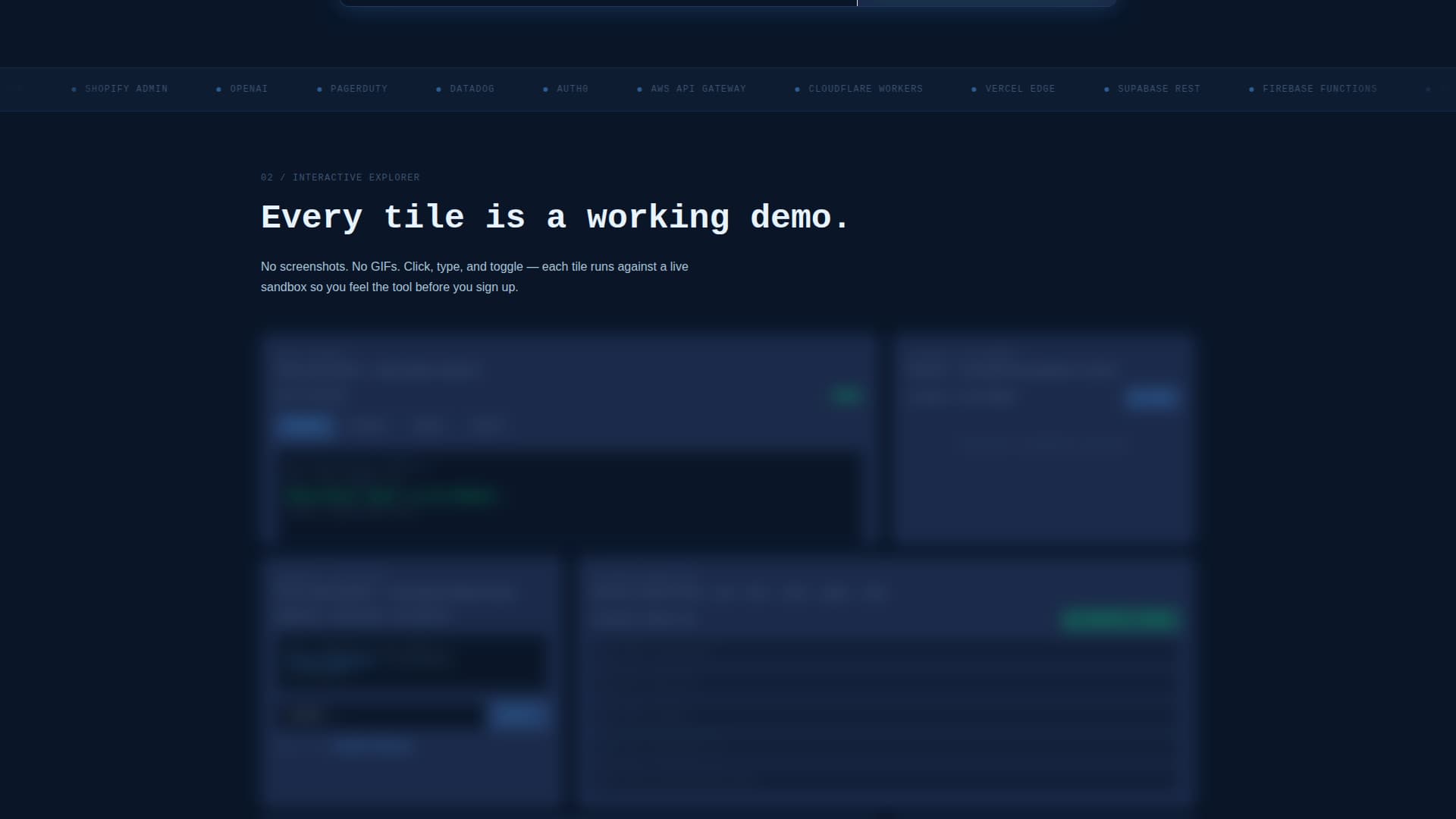
Task: Click the OpenAI integration label
Action: [x=249, y=89]
